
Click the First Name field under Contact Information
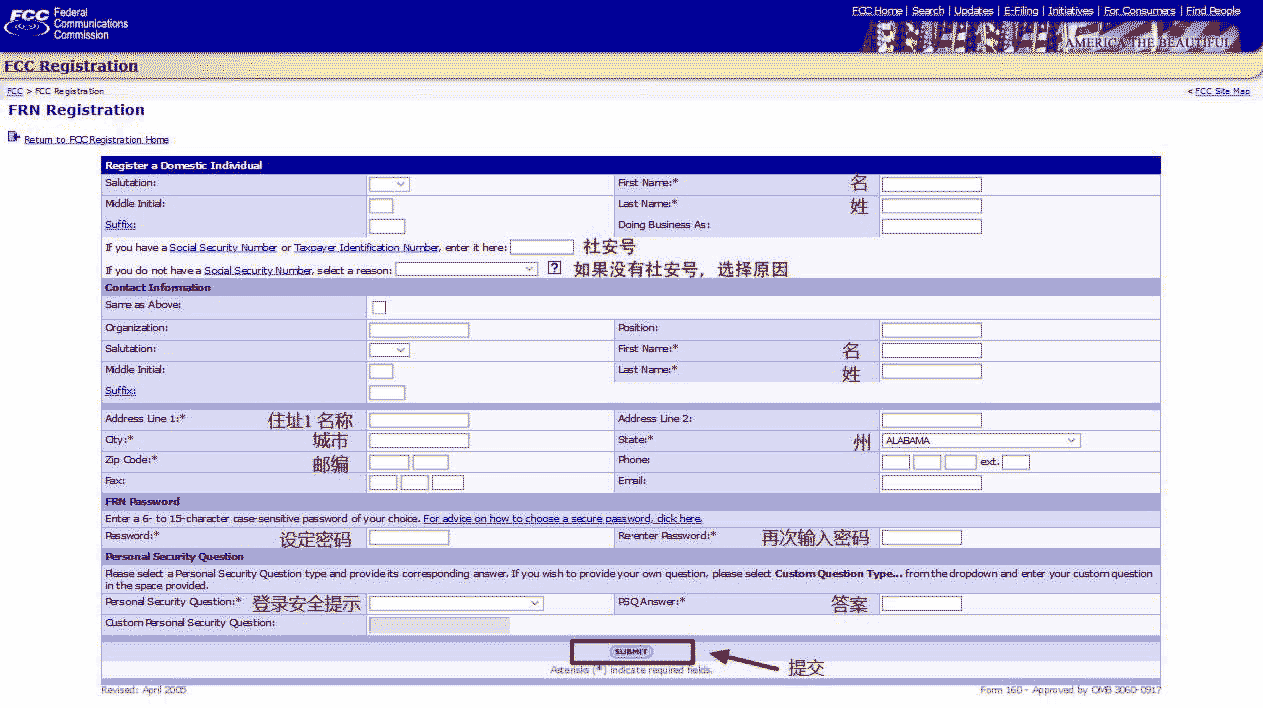(931, 351)
